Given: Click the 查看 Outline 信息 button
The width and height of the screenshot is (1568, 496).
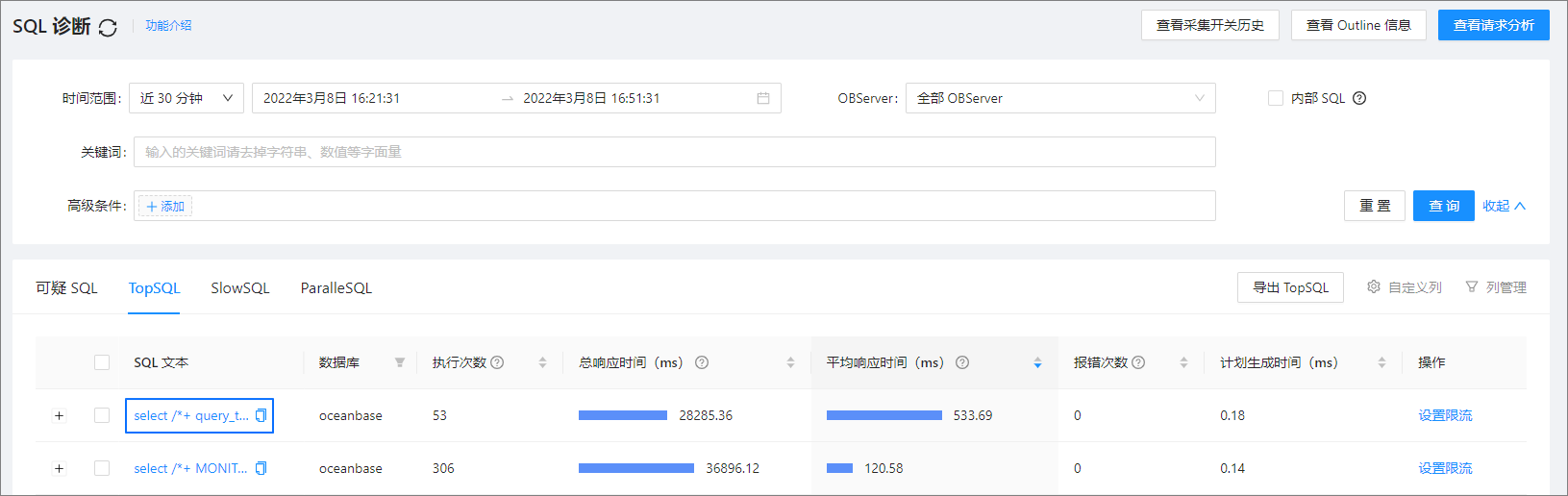Looking at the screenshot, I should point(1358,25).
